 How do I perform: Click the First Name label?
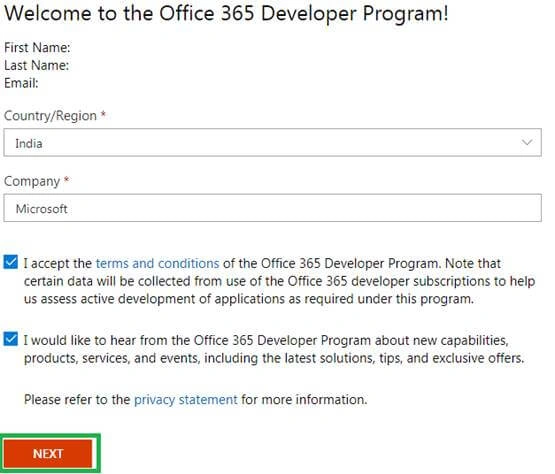click(x=37, y=48)
